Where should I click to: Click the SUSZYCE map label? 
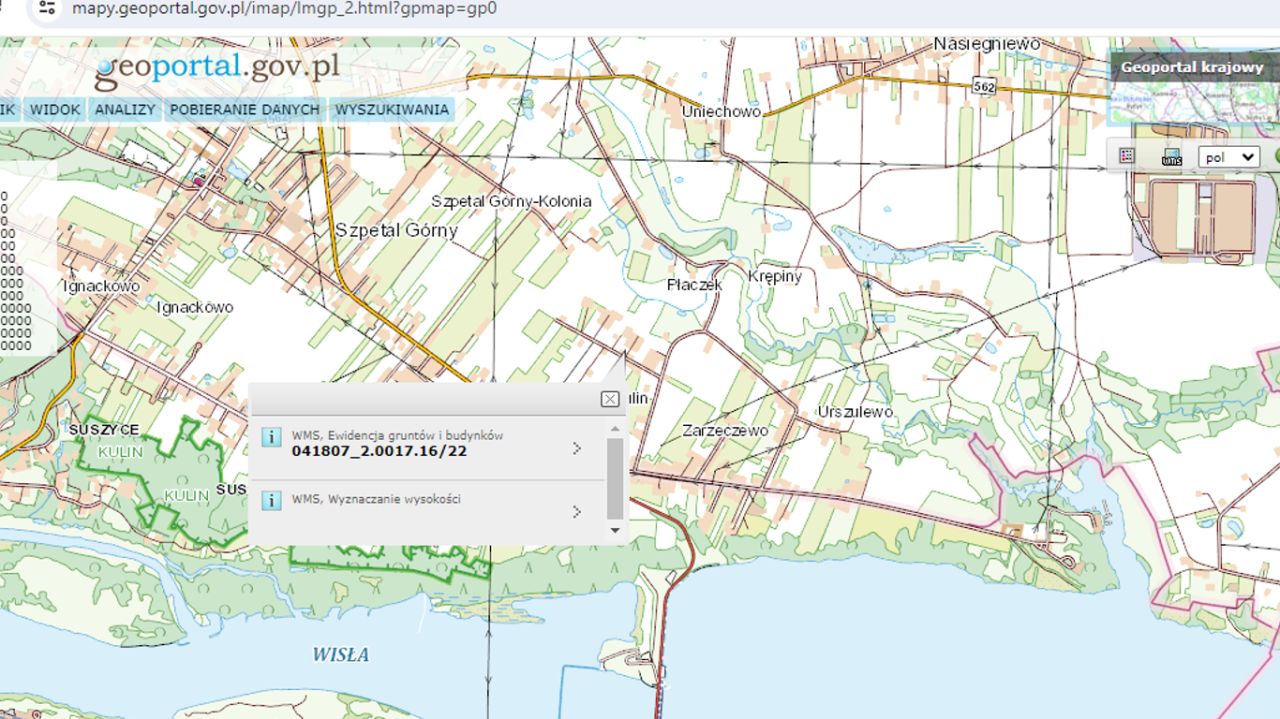(x=104, y=430)
